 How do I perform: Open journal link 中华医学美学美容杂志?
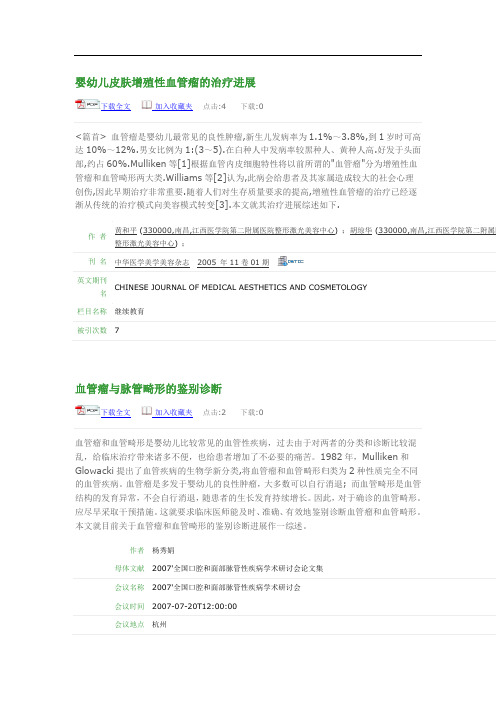point(152,262)
